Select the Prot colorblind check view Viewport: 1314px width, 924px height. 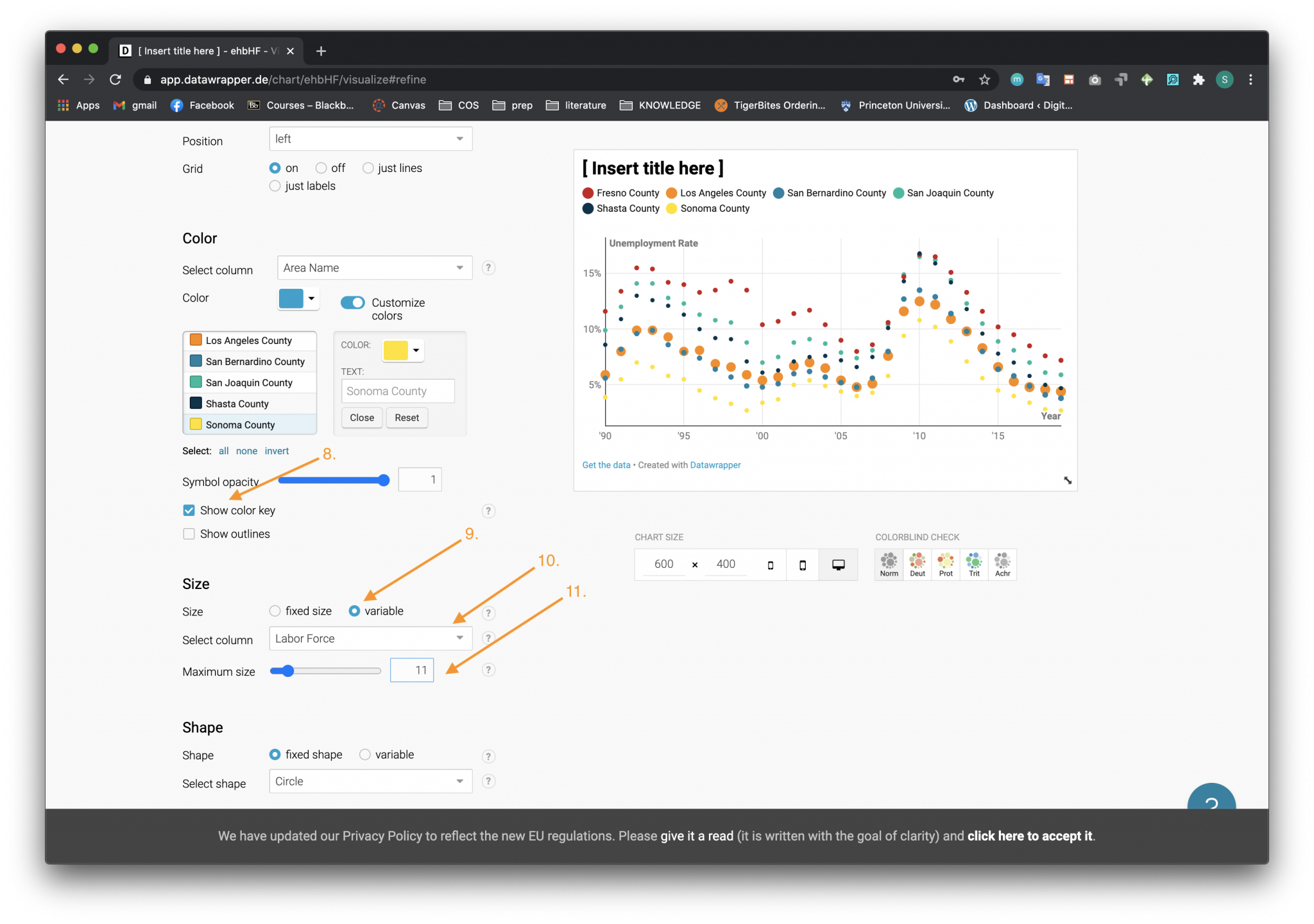click(x=945, y=564)
